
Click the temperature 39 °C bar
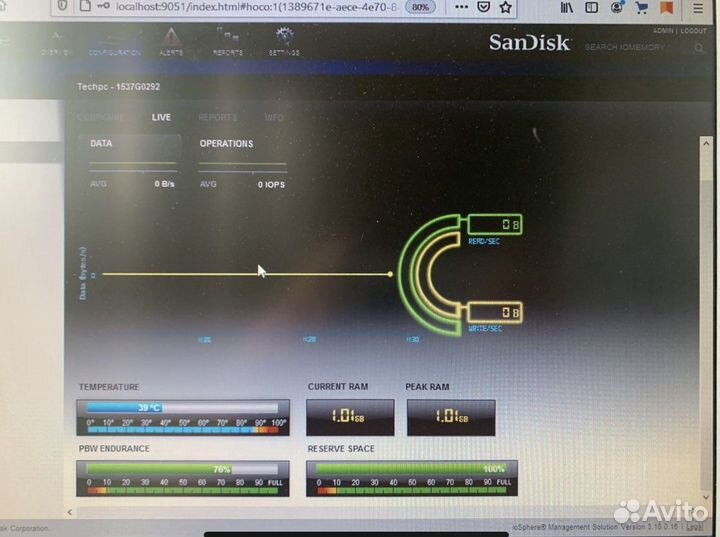[183, 407]
